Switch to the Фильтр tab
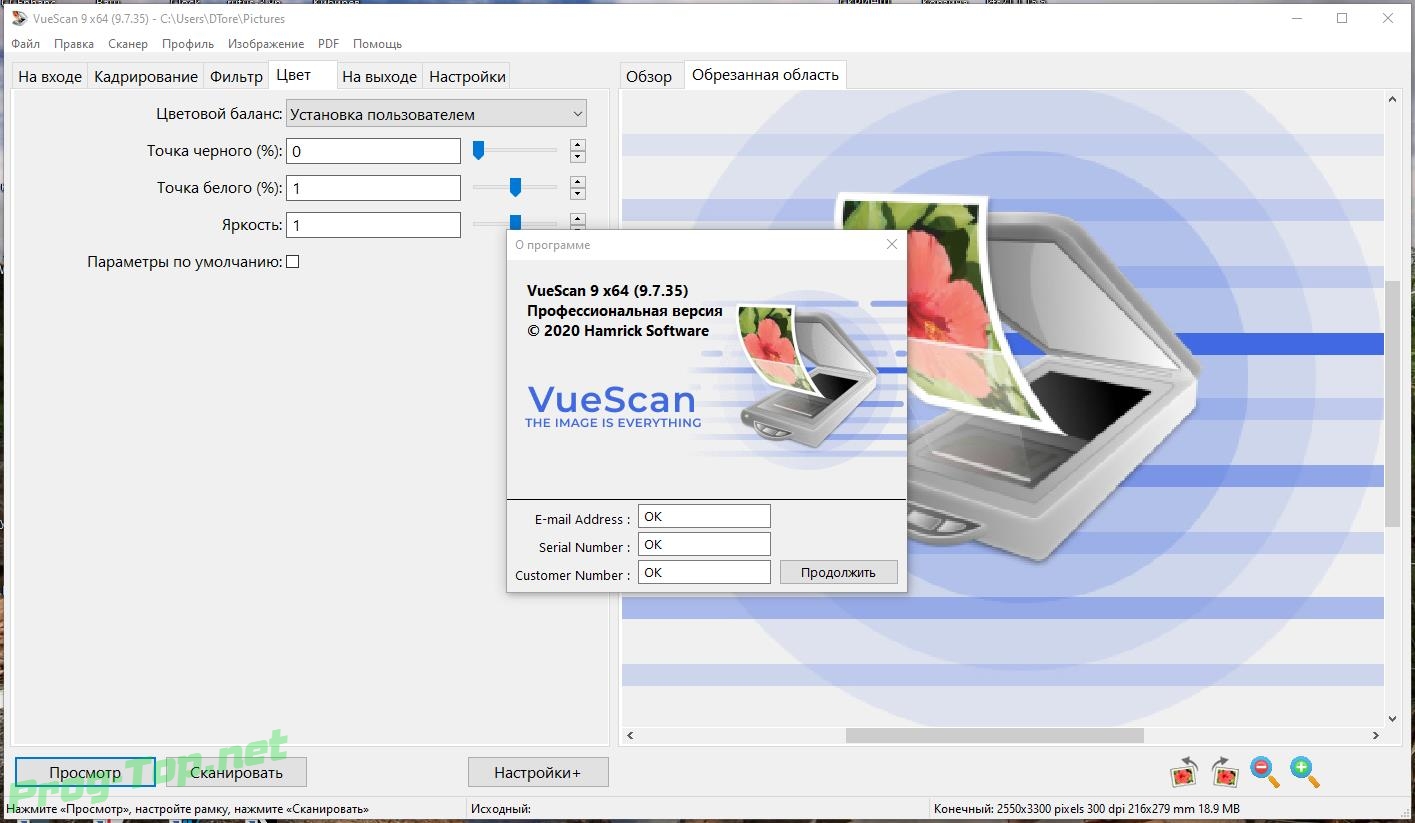1415x823 pixels. 236,76
